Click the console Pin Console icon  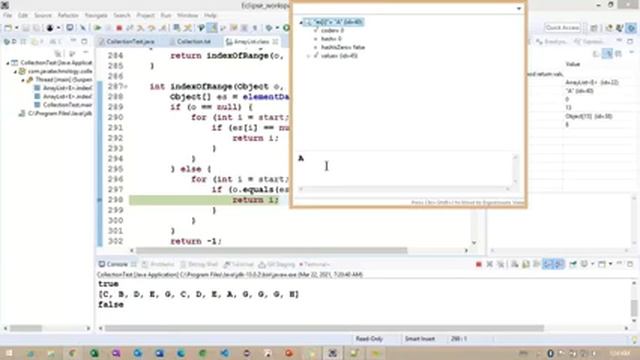(573, 264)
